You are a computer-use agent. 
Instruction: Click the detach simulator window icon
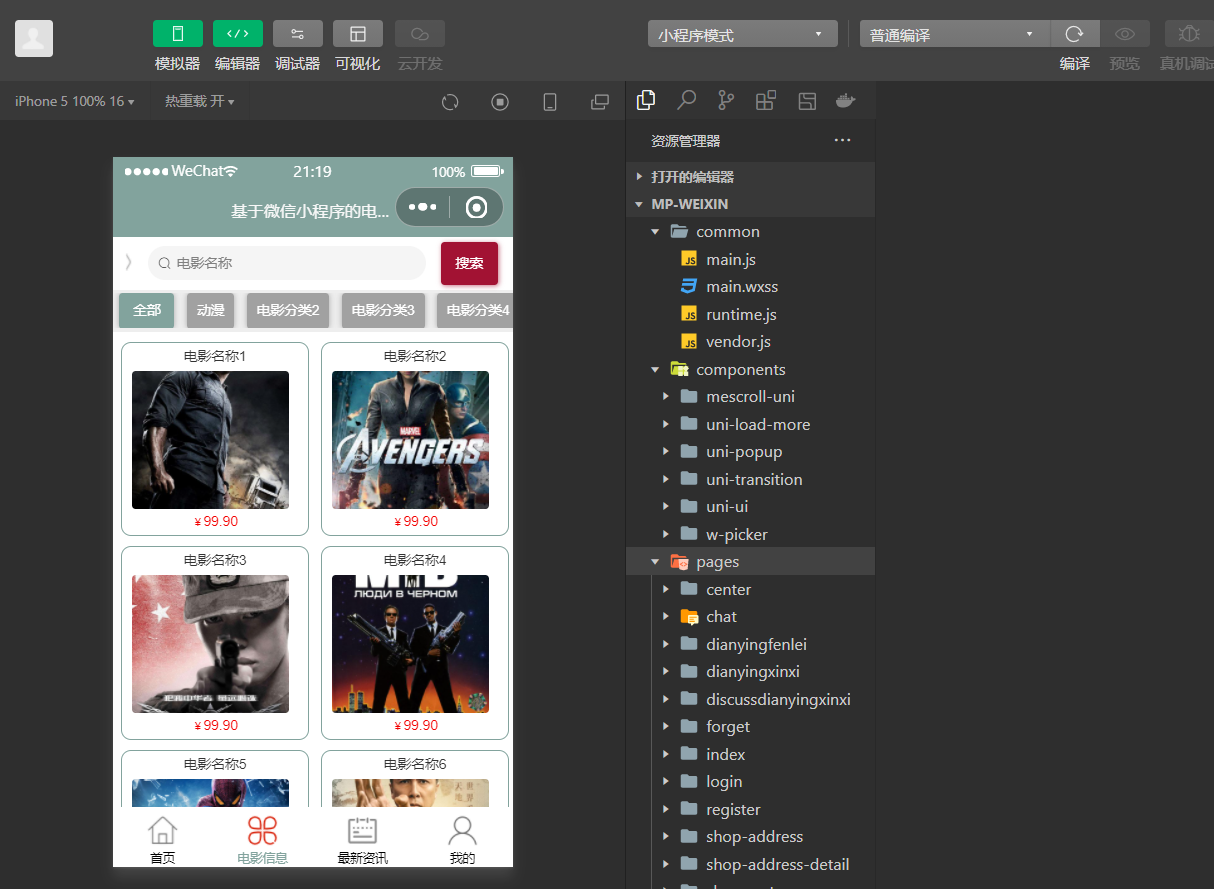click(600, 102)
